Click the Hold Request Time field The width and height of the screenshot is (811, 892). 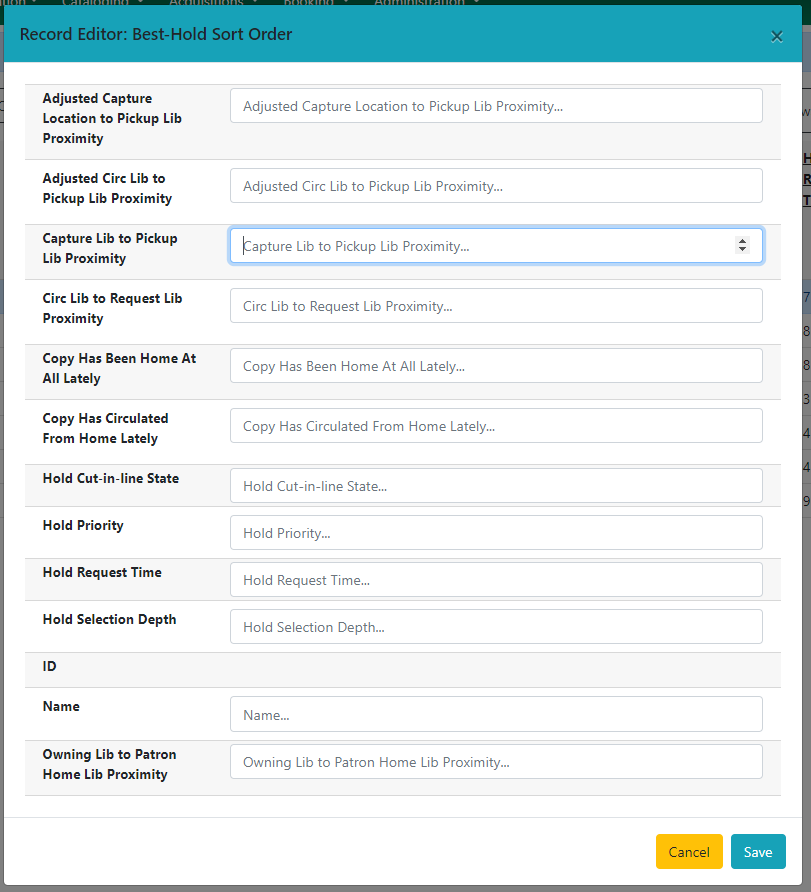click(x=495, y=579)
